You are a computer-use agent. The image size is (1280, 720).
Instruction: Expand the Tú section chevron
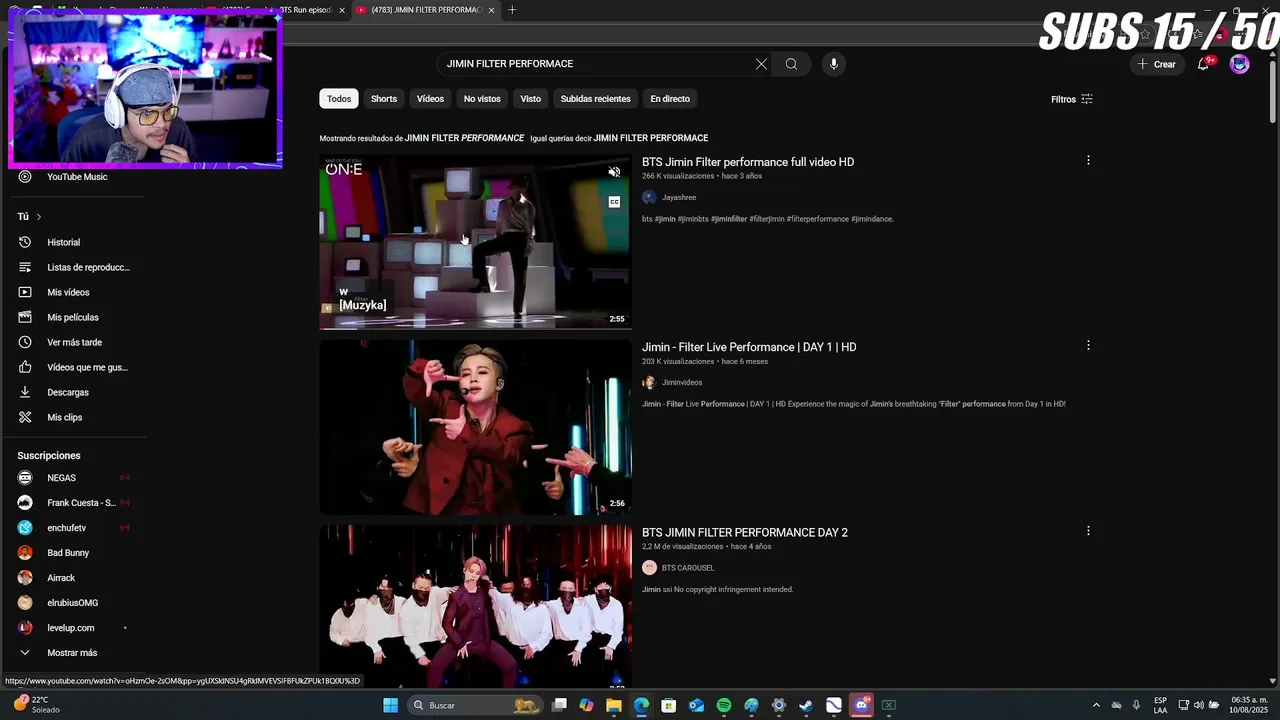point(39,217)
